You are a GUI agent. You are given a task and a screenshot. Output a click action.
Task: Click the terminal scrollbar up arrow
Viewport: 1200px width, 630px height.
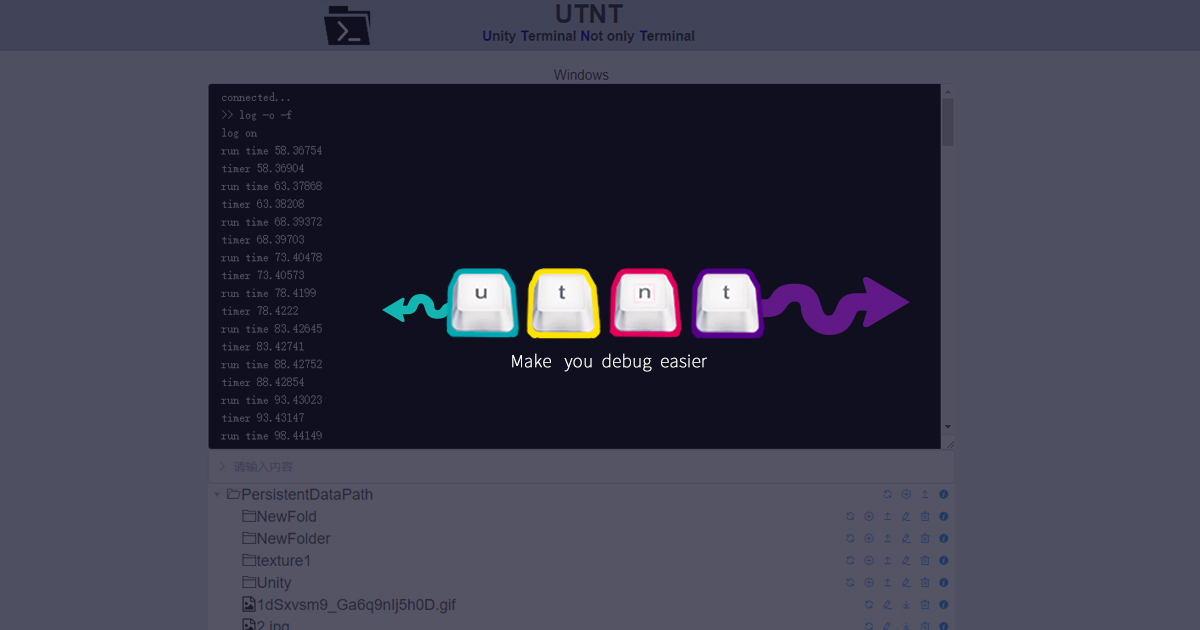(x=947, y=91)
